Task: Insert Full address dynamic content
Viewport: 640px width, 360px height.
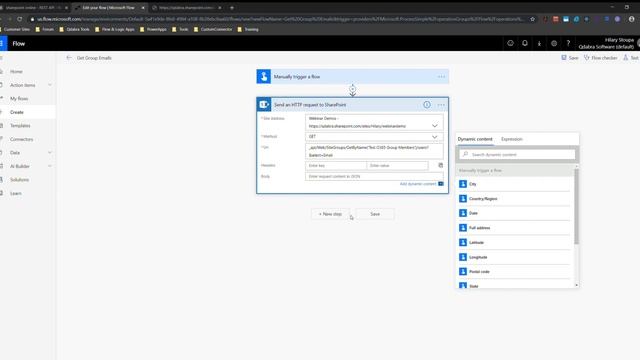Action: point(514,228)
